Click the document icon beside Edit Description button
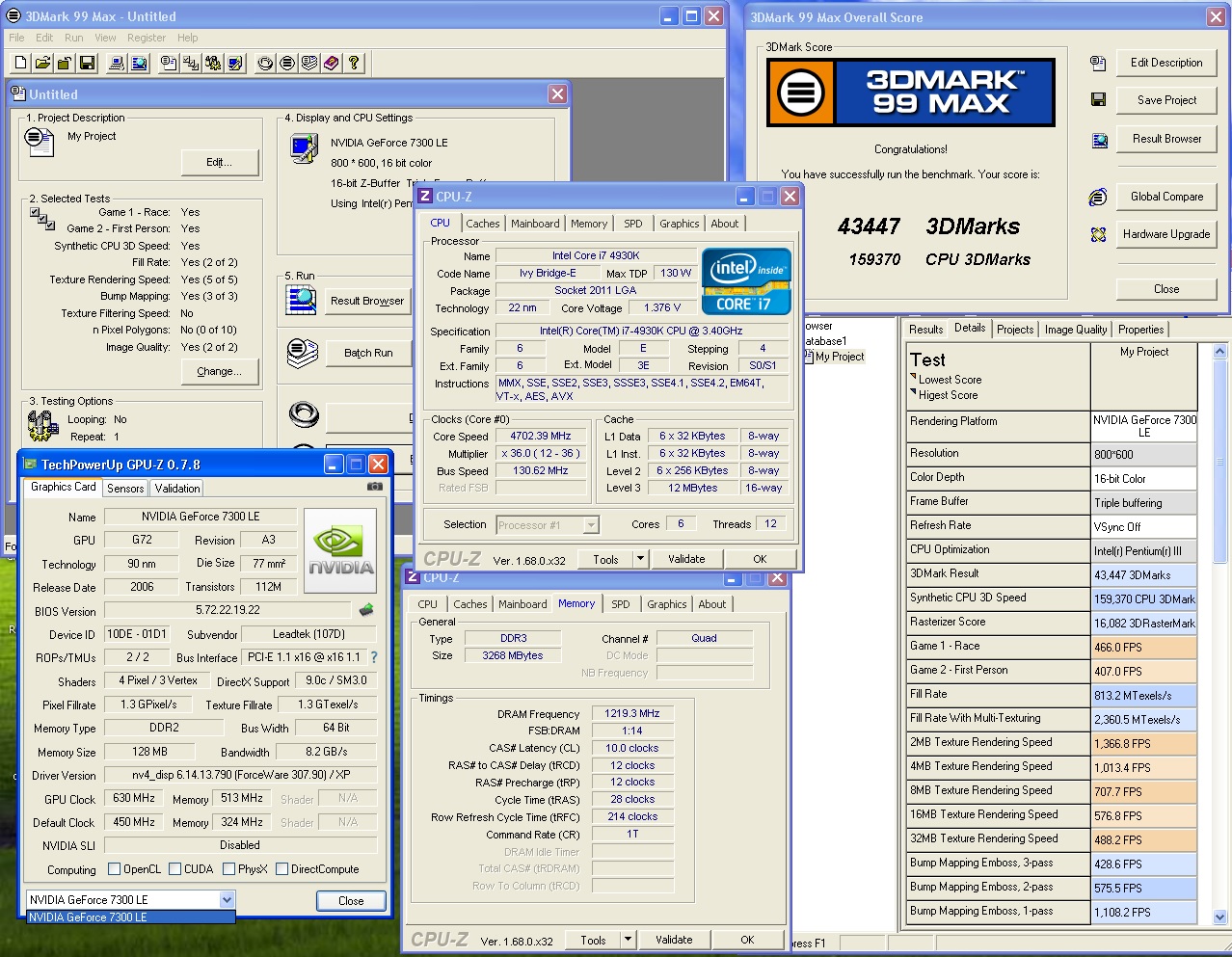 tap(1098, 64)
